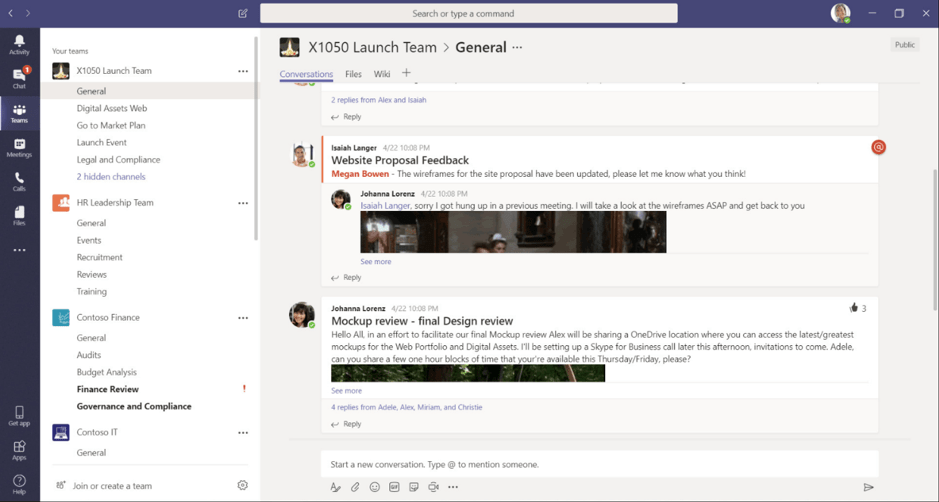Insert a GIF using the GIF icon
The width and height of the screenshot is (939, 502).
[x=394, y=487]
